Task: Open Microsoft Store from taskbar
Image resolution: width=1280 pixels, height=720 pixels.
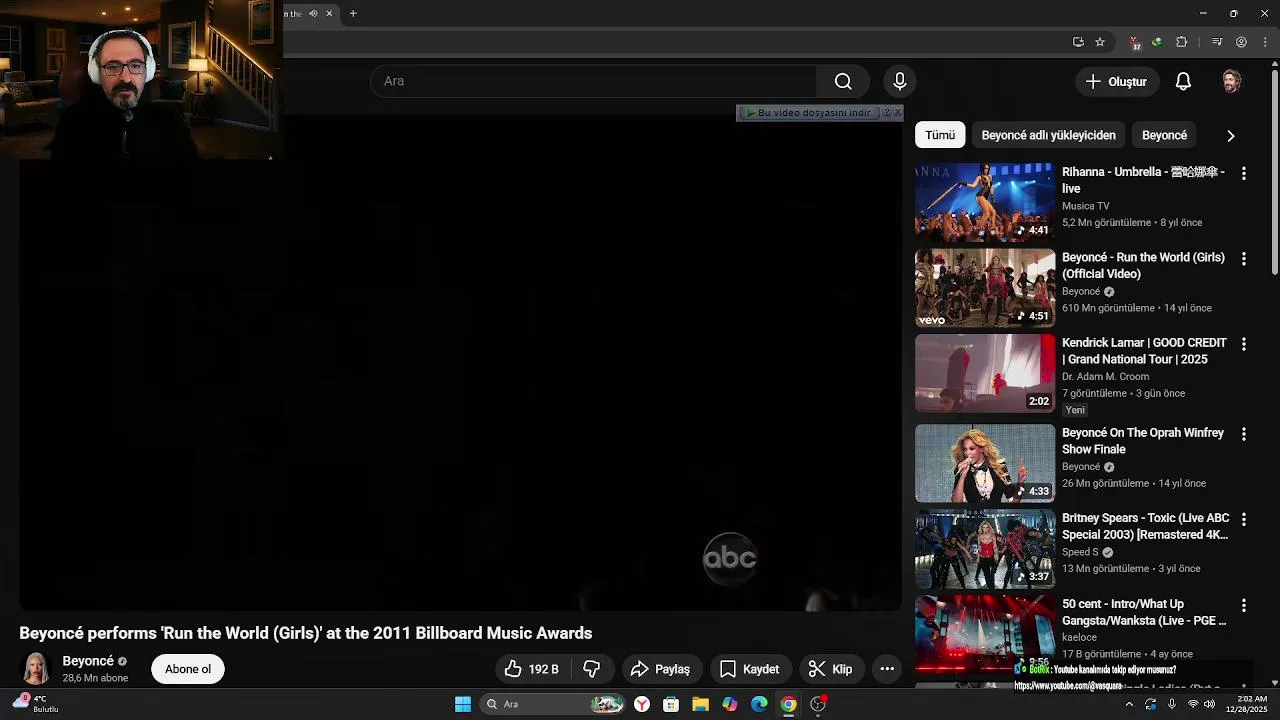Action: click(x=671, y=704)
